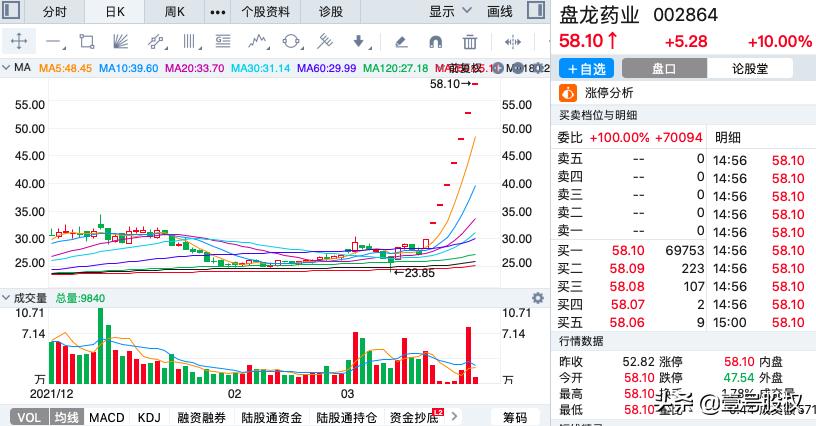Click the horizontal compress chart icon

513,42
